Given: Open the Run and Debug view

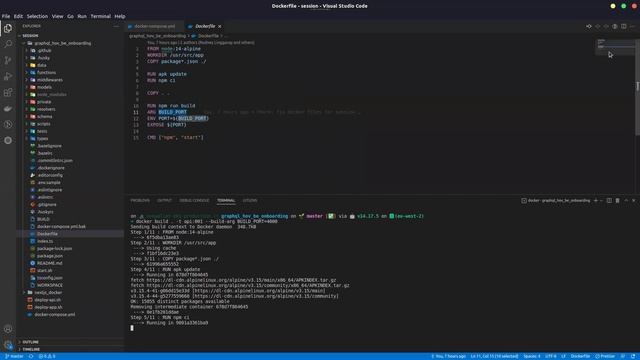Looking at the screenshot, I should tap(8, 76).
